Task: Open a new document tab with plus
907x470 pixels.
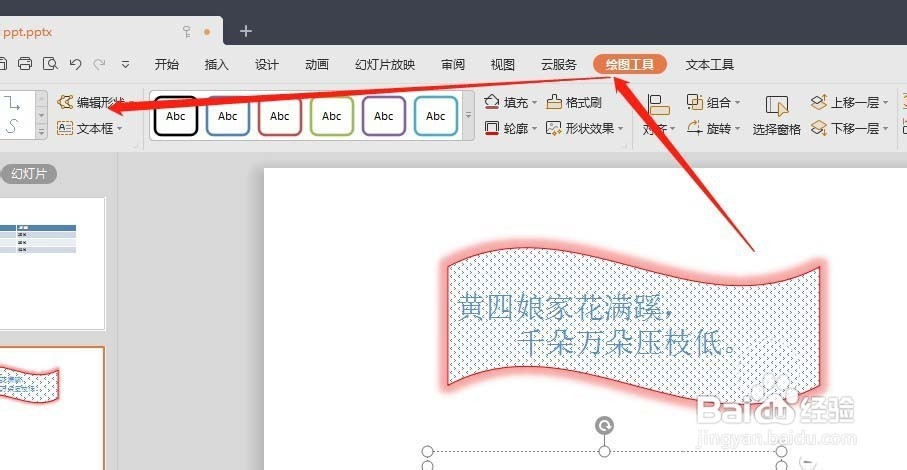Action: click(x=246, y=31)
